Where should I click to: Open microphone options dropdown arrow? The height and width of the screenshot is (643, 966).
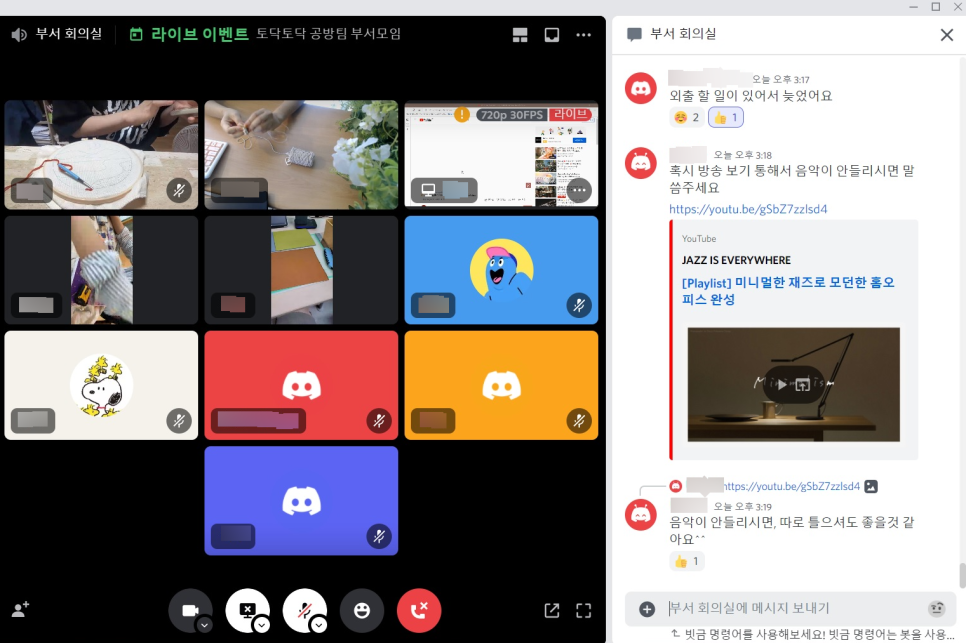coord(319,625)
